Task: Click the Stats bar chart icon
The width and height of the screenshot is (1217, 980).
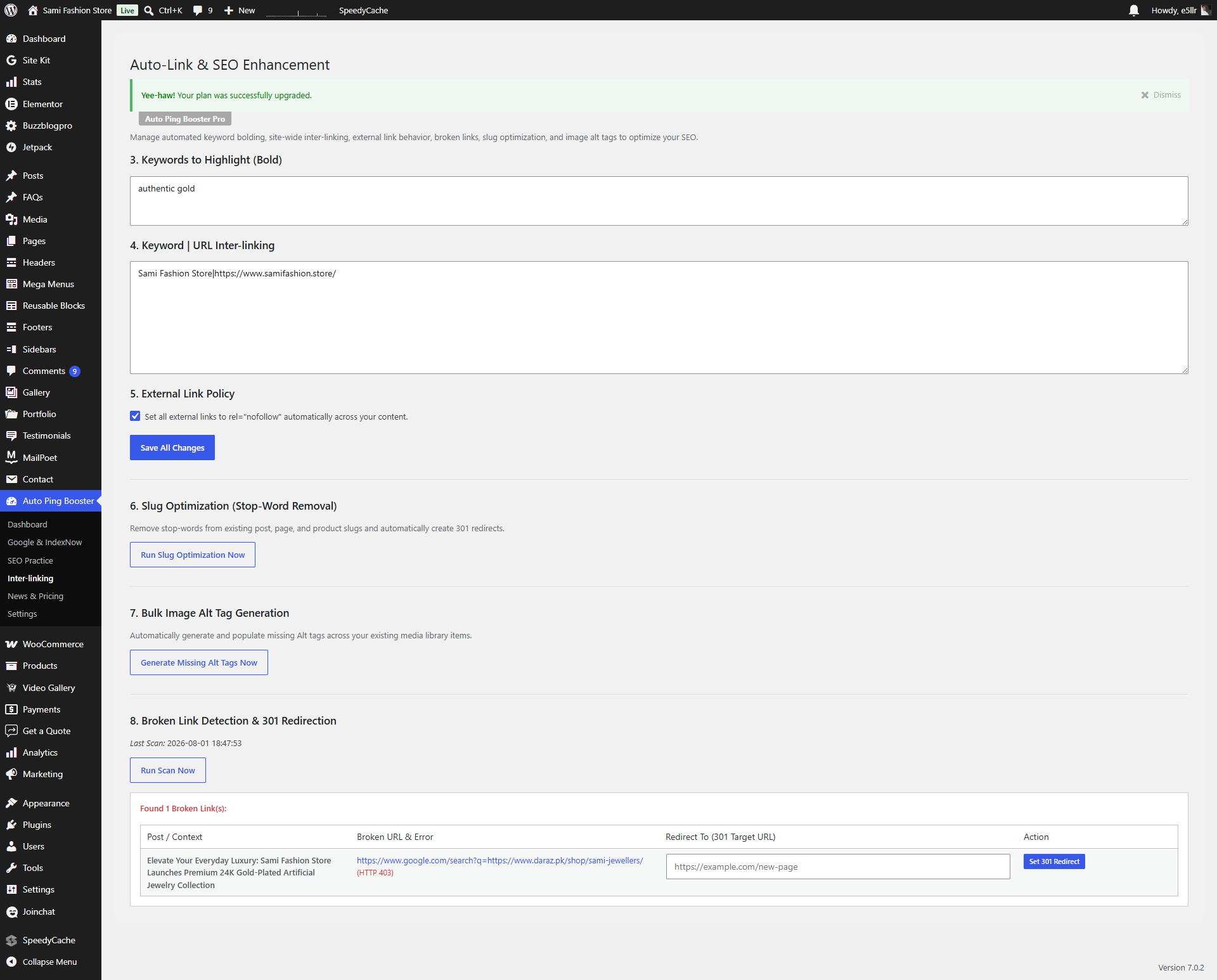Action: (11, 82)
